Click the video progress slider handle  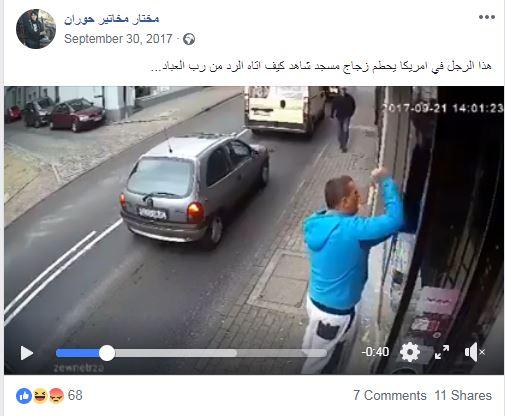[x=107, y=353]
